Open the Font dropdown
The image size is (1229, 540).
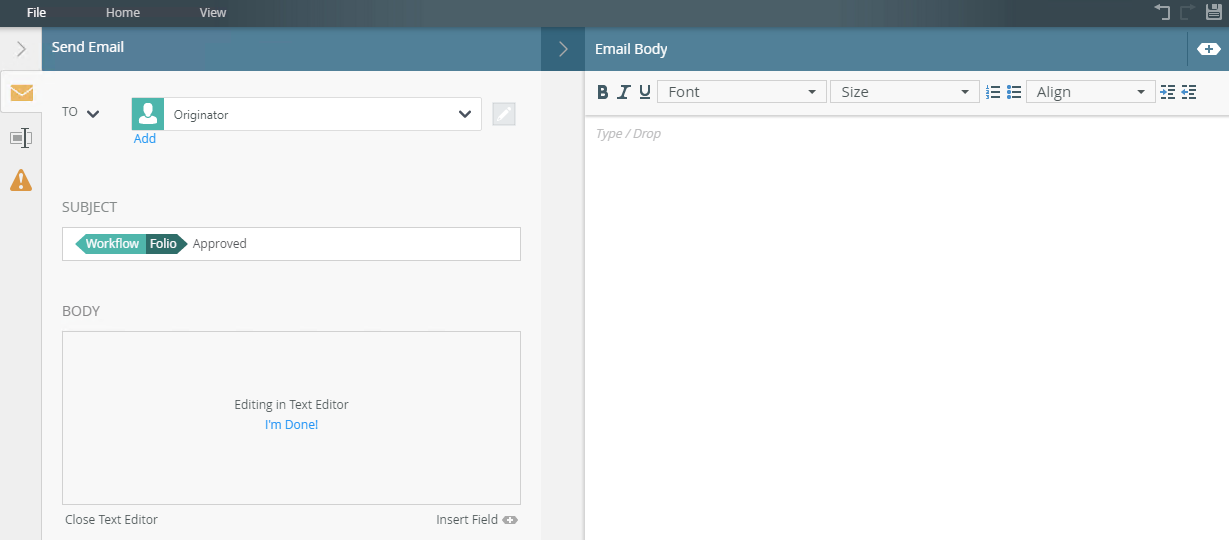pyautogui.click(x=741, y=92)
